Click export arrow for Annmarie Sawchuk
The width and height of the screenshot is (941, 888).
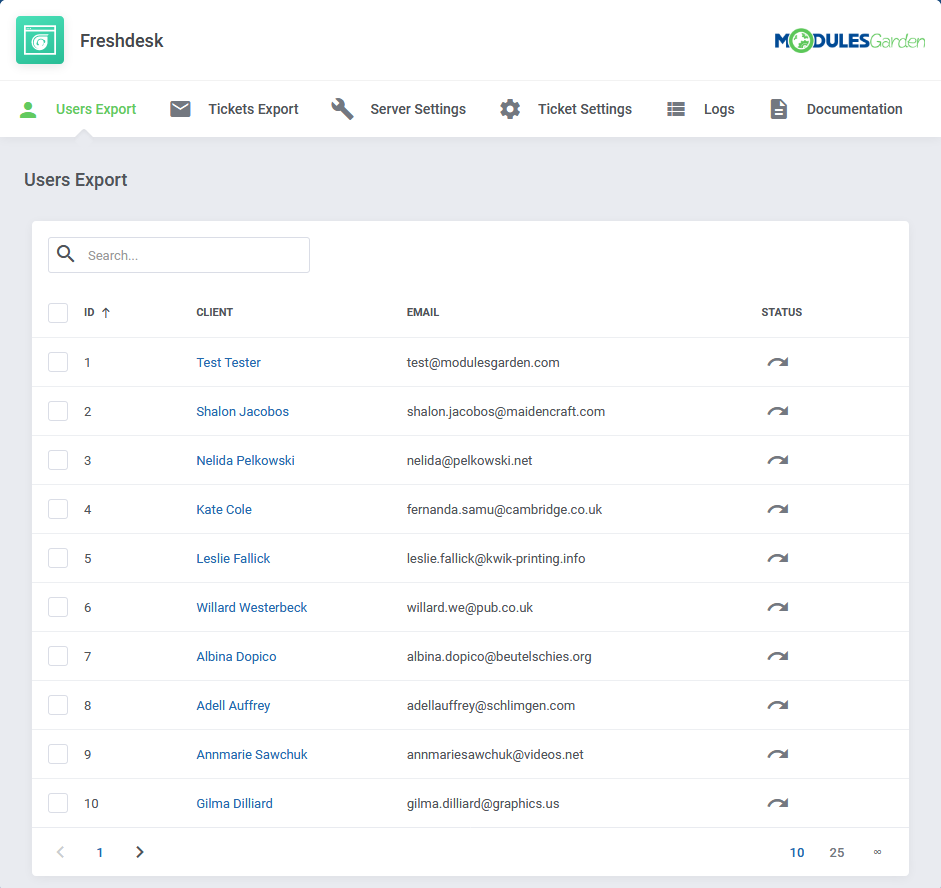coord(778,754)
